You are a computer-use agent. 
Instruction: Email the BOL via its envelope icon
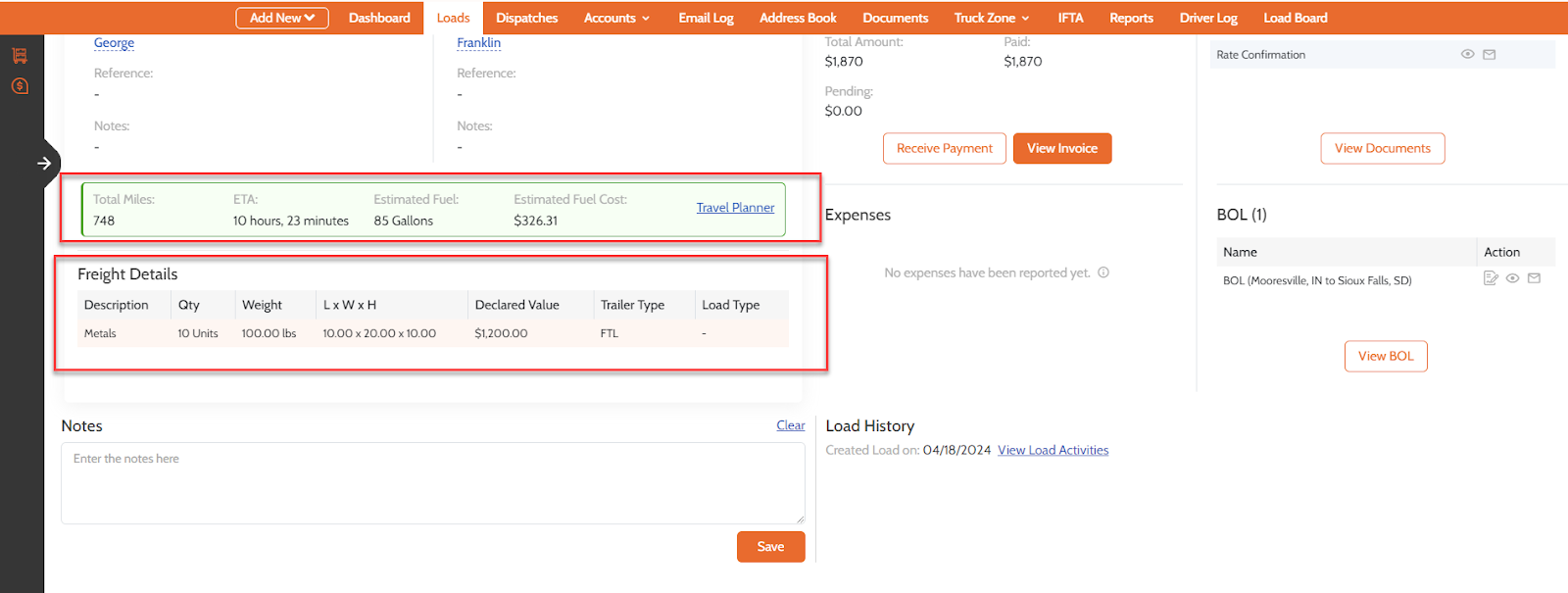click(1534, 279)
